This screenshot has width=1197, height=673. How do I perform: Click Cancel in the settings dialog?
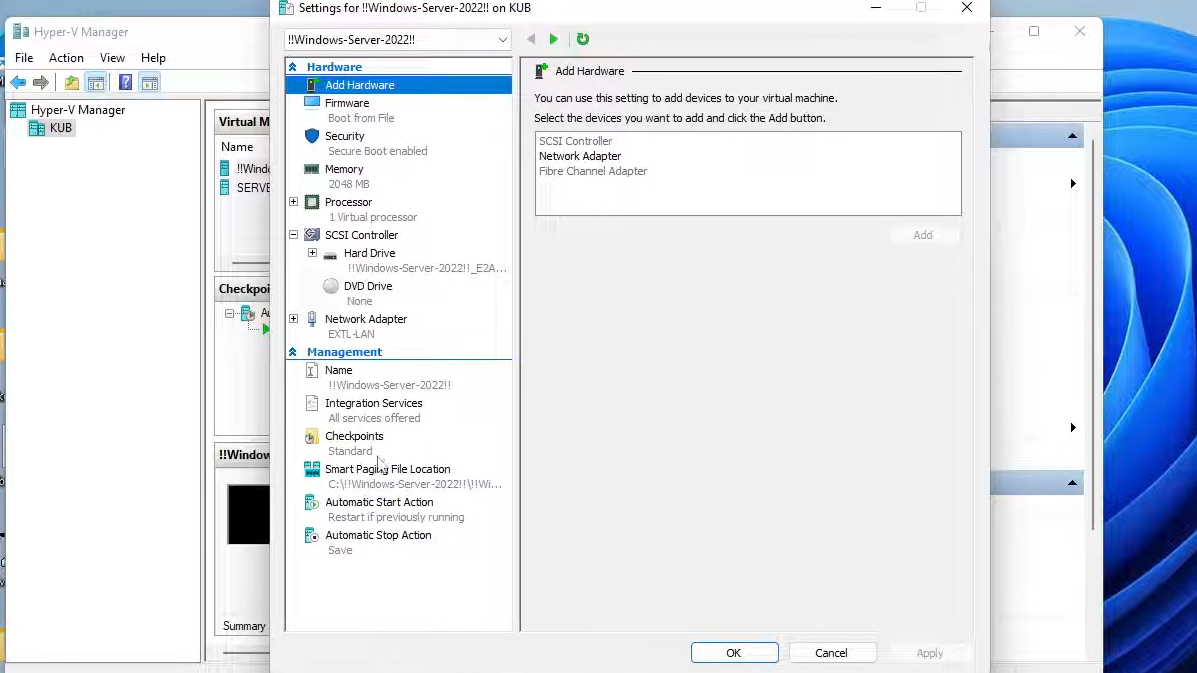pyautogui.click(x=831, y=653)
